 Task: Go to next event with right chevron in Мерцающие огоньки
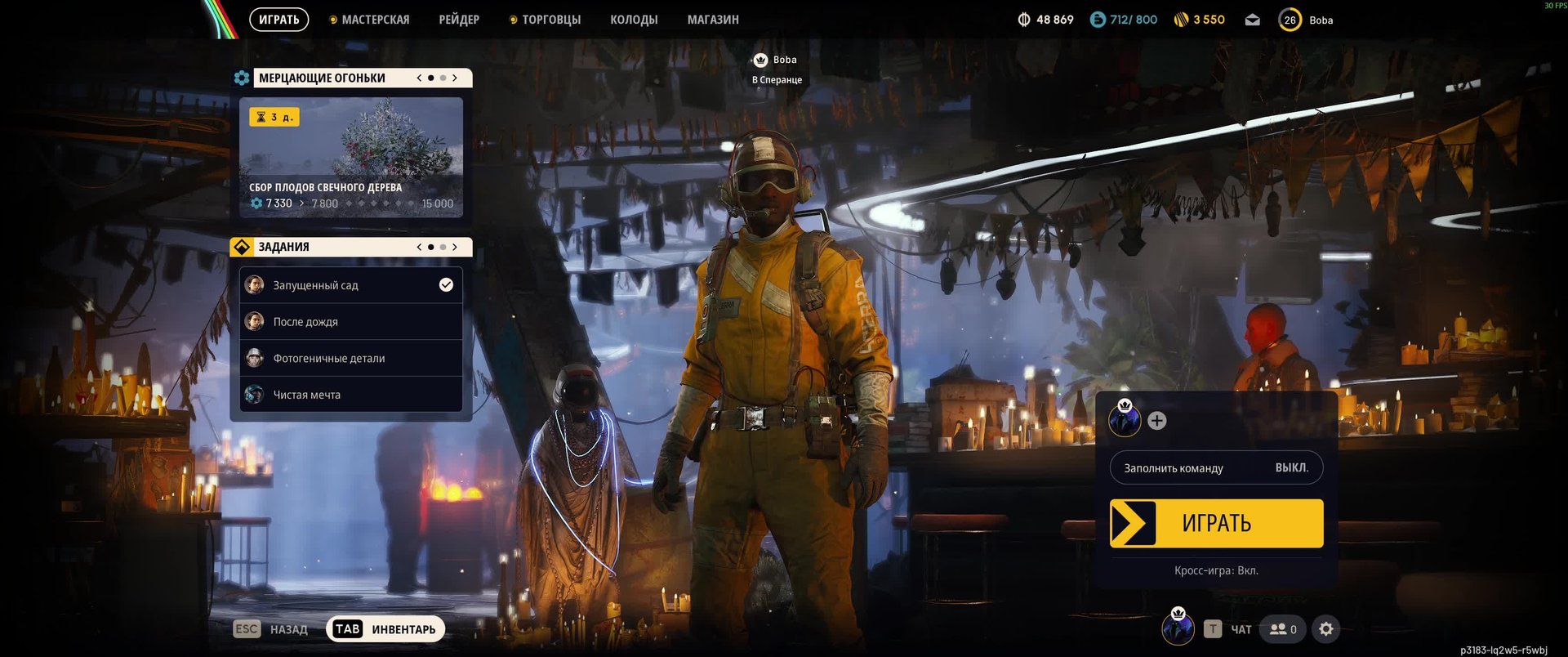[x=455, y=78]
